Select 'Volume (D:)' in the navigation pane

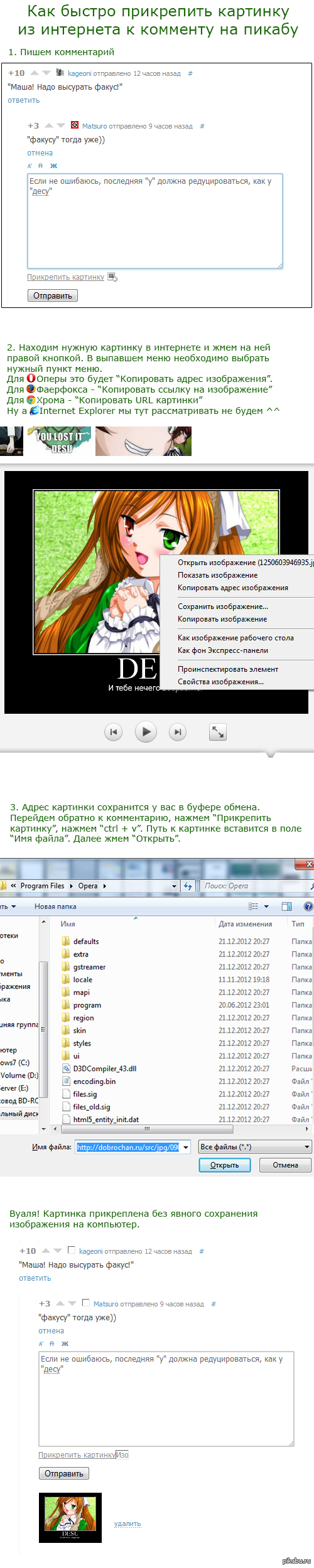click(19, 1075)
